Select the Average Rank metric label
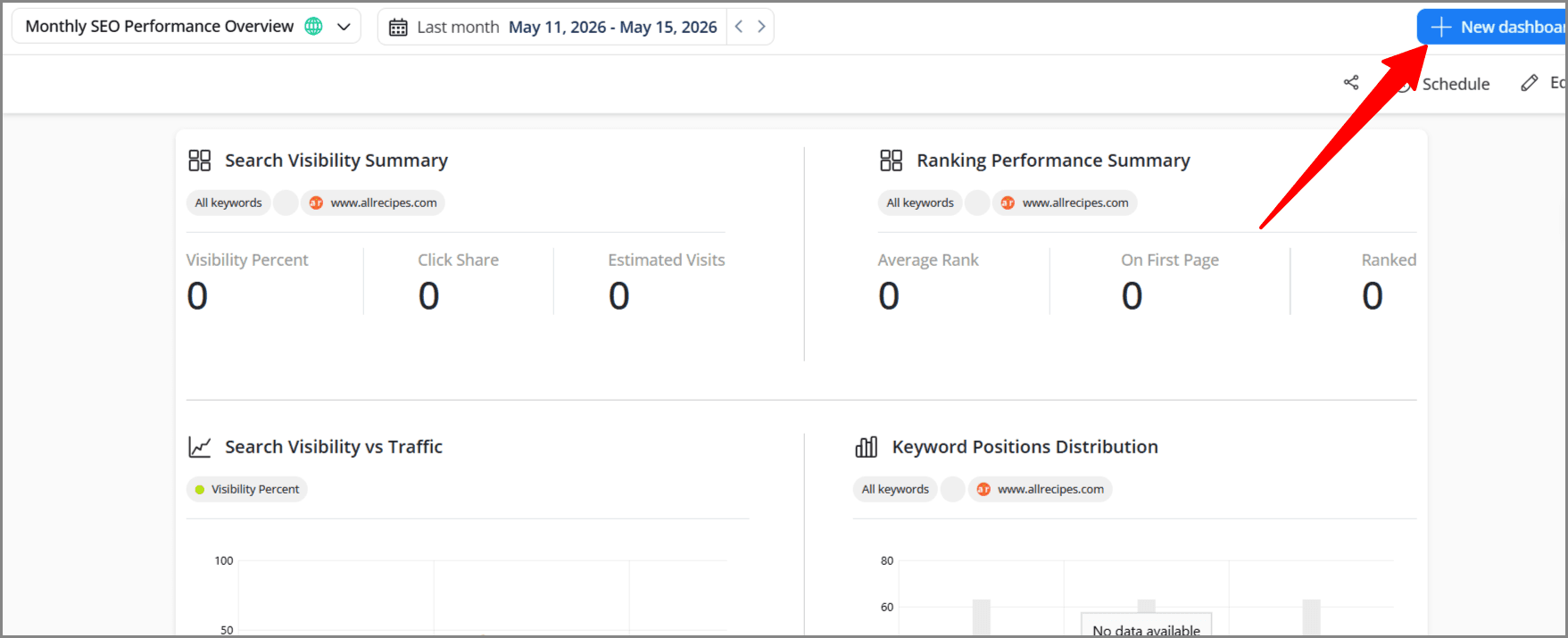The height and width of the screenshot is (638, 1568). pyautogui.click(x=928, y=260)
